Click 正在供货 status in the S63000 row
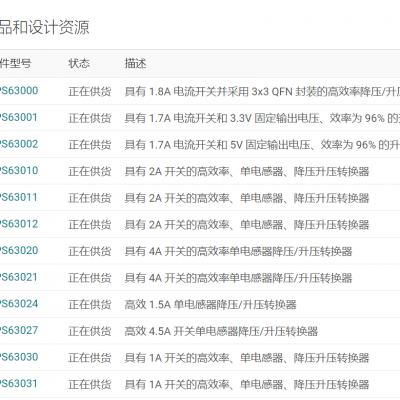The height and width of the screenshot is (400, 400). pyautogui.click(x=90, y=91)
